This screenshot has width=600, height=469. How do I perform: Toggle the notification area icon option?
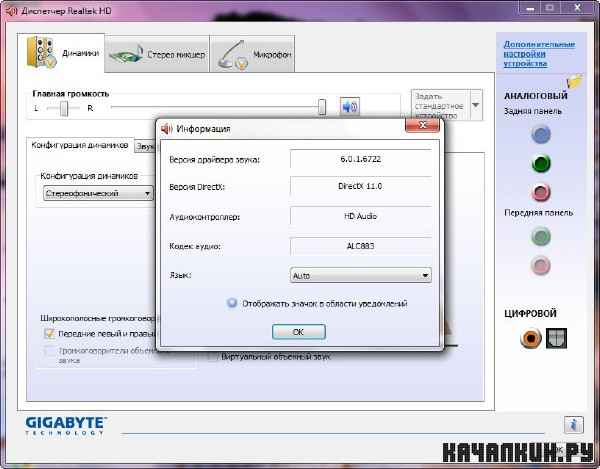tap(232, 303)
